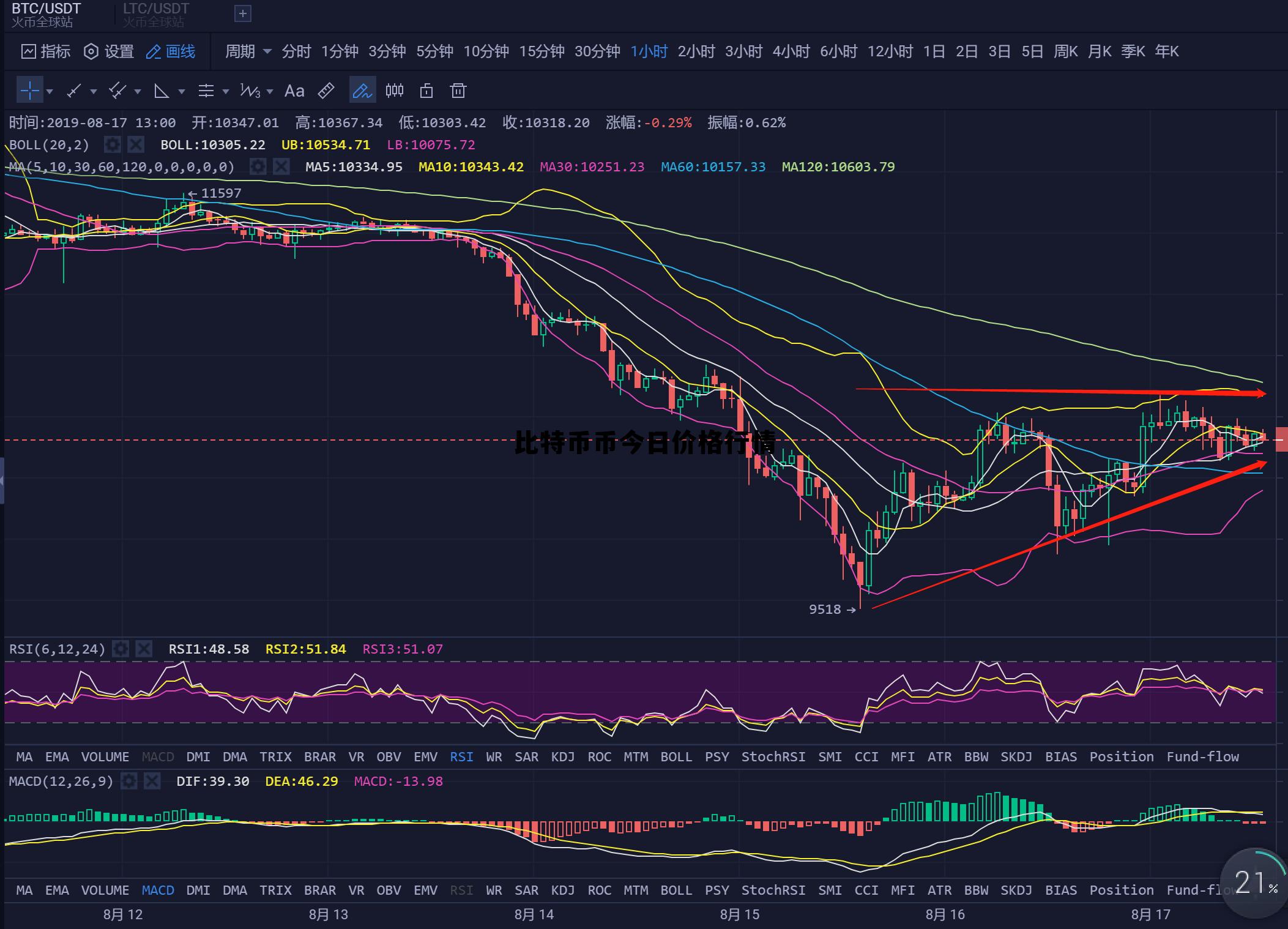Click the 11597 high price marker
Viewport: 1288px width, 929px height.
pos(215,193)
